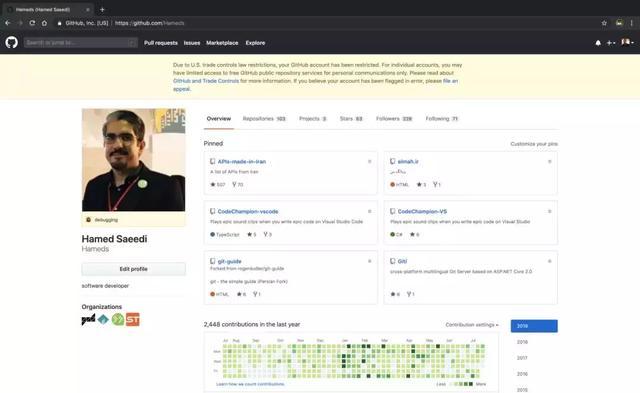The image size is (640, 393).
Task: Click the Edit profile button
Action: pos(133,269)
